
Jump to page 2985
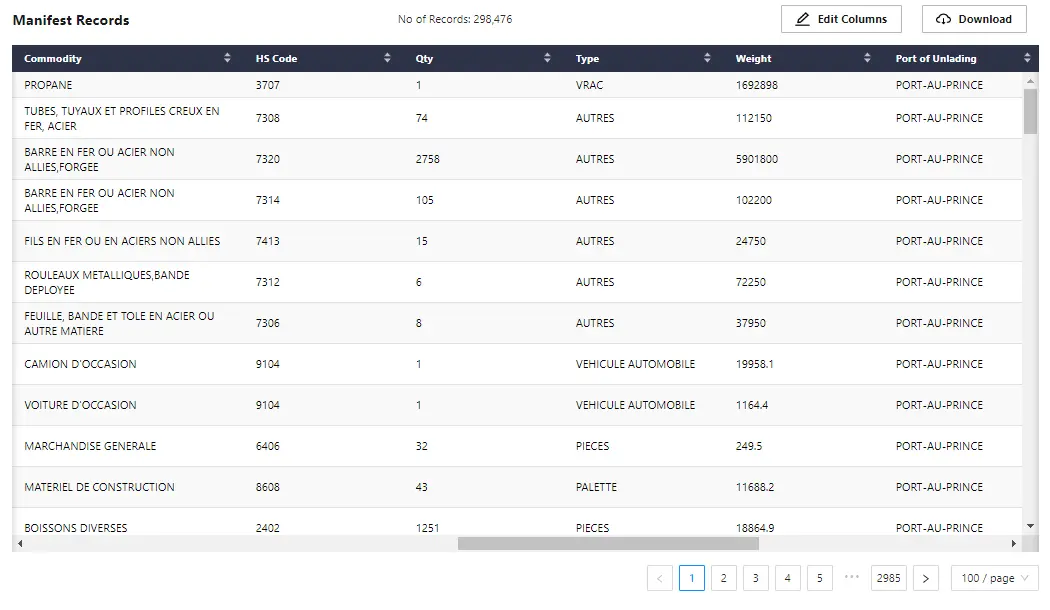[x=888, y=578]
